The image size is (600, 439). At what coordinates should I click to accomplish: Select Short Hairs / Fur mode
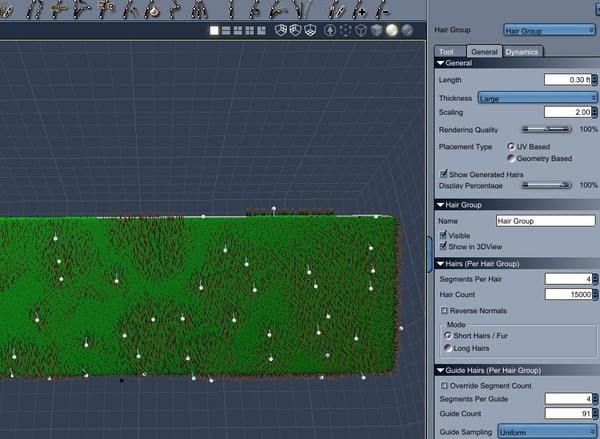pyautogui.click(x=447, y=336)
